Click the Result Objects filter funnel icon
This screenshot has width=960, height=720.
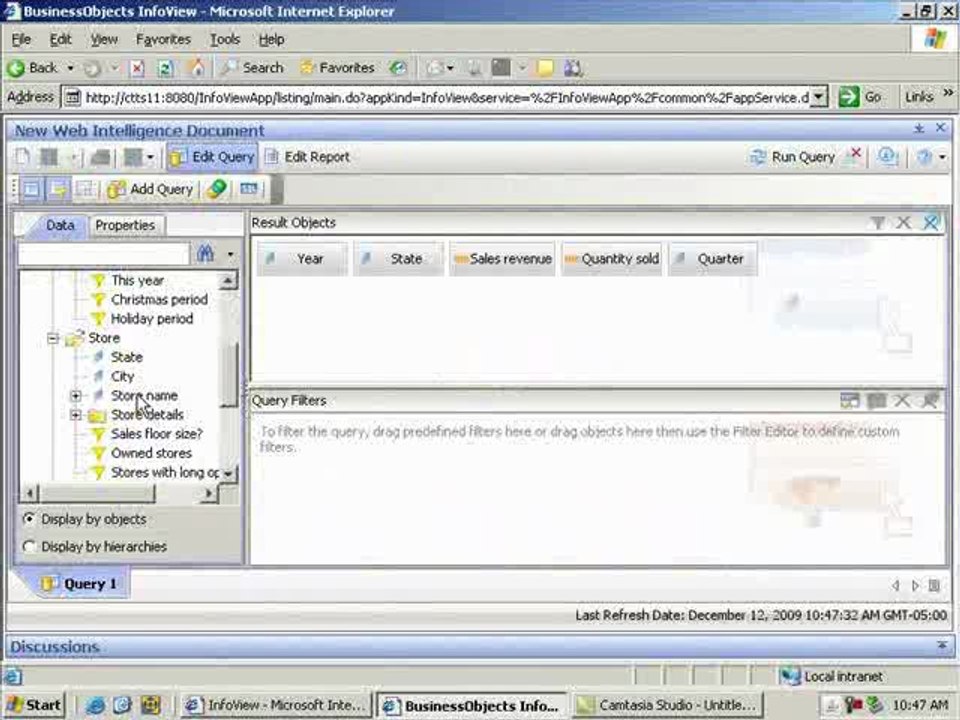(878, 223)
